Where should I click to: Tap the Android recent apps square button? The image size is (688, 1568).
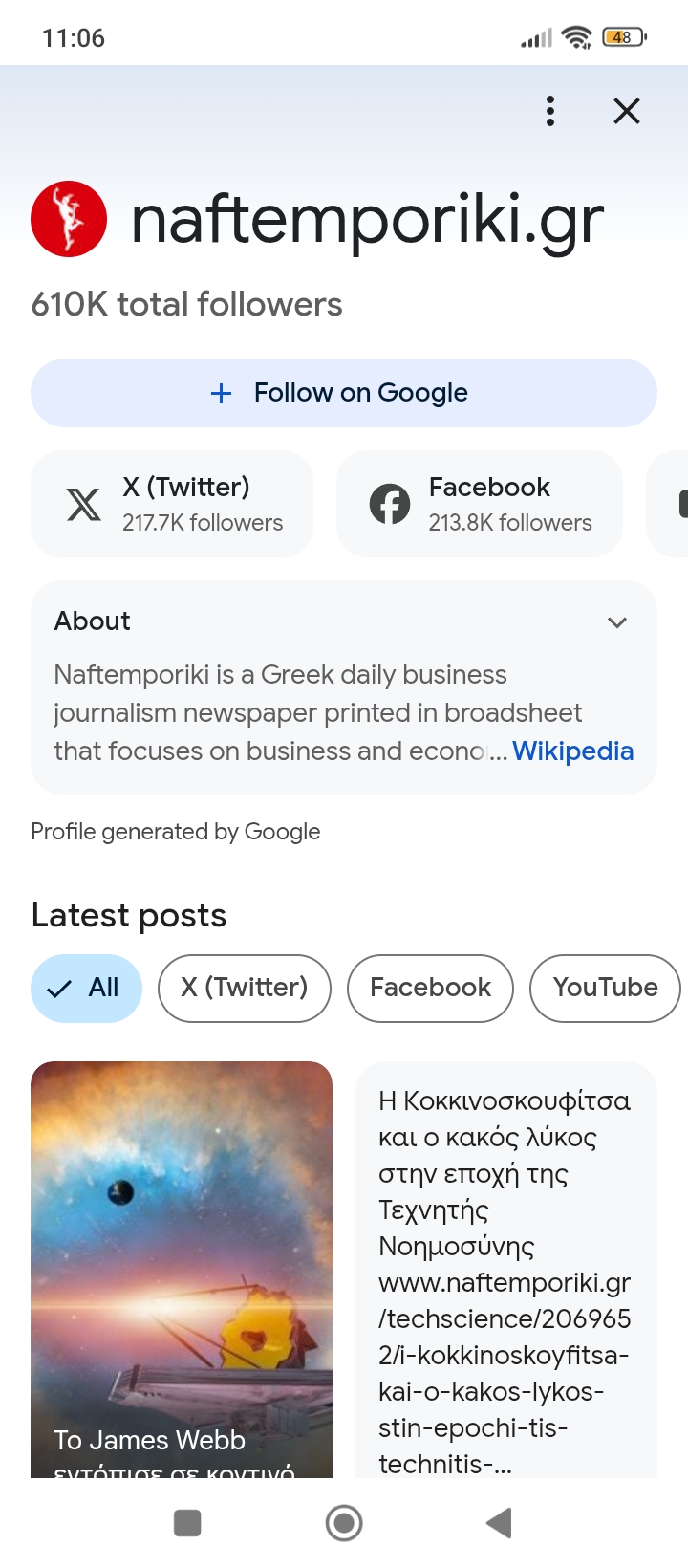187,1523
